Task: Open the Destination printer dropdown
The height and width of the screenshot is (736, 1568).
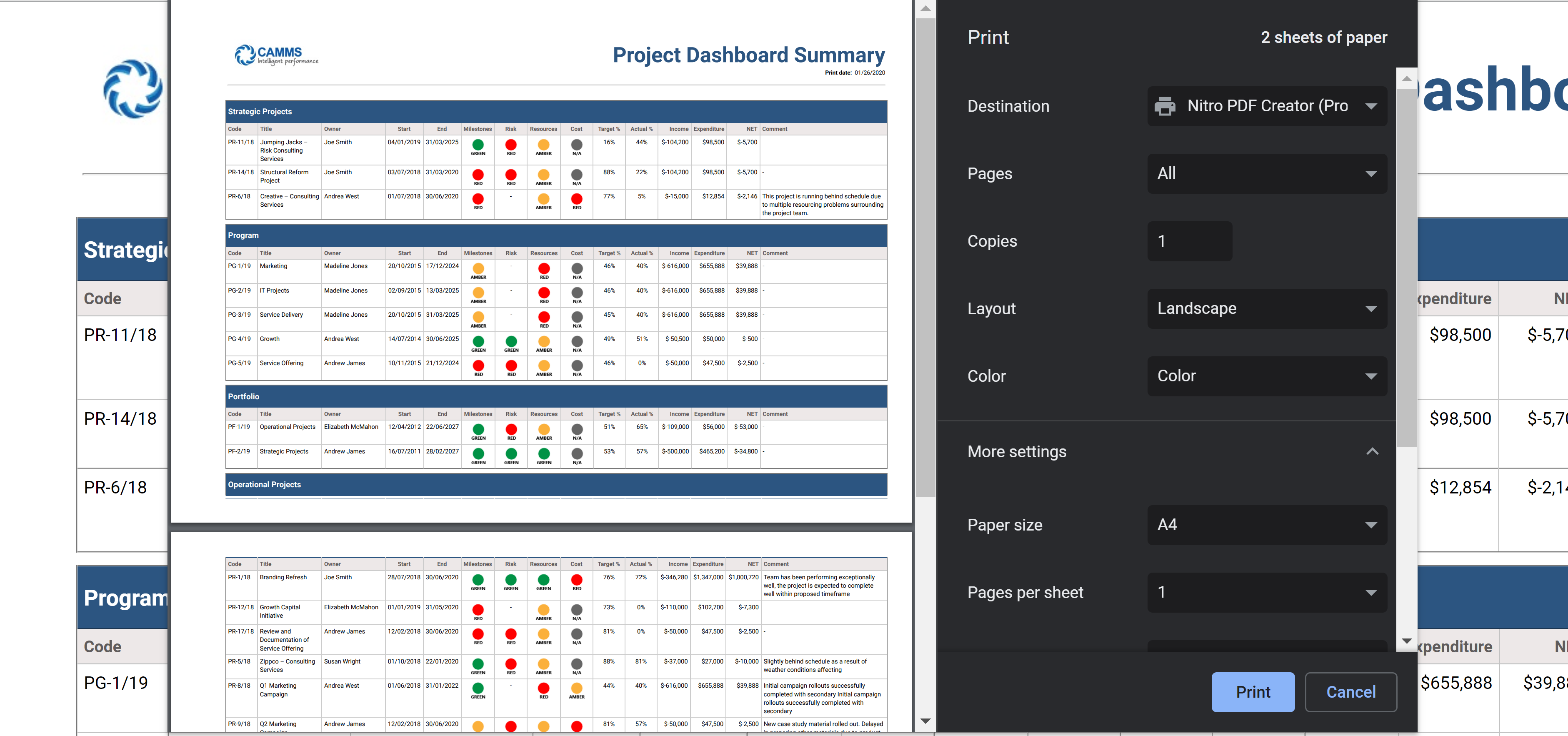Action: click(1267, 107)
